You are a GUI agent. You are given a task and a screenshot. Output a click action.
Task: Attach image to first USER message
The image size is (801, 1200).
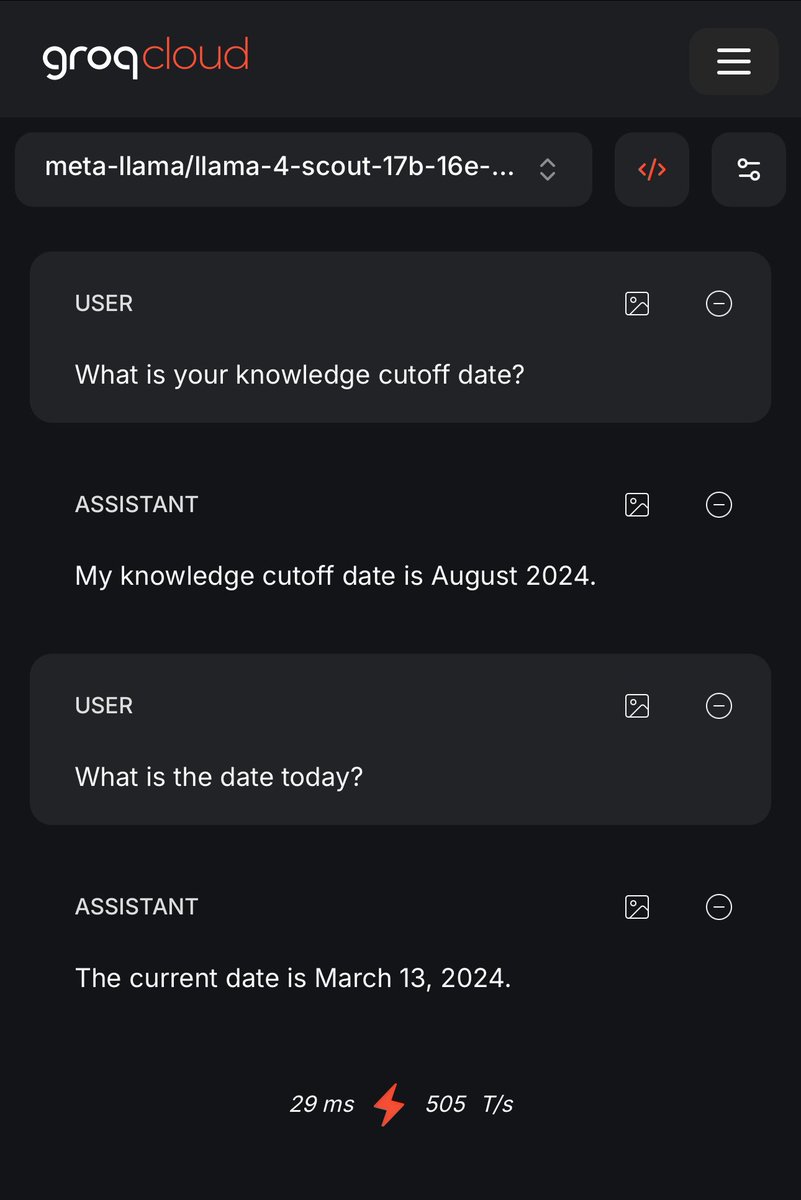637,304
